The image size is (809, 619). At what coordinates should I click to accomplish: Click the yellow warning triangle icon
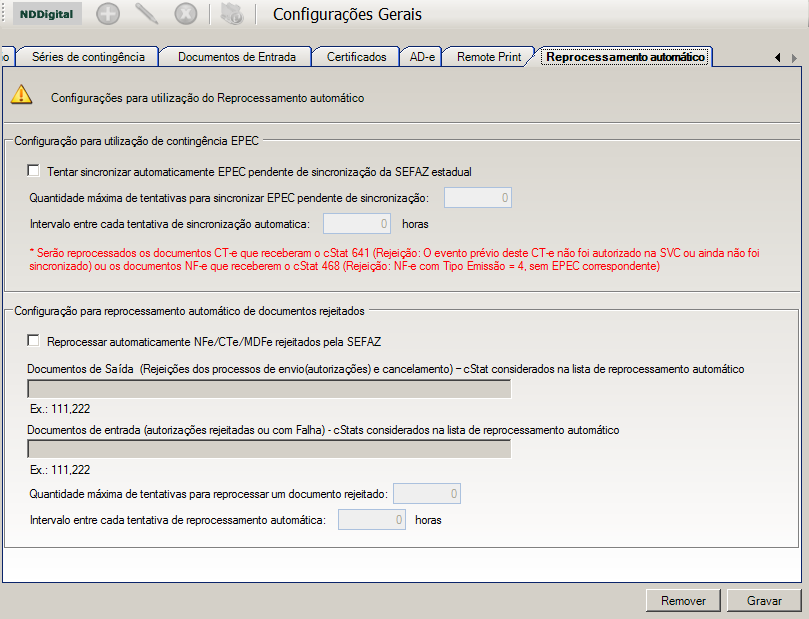[x=22, y=95]
